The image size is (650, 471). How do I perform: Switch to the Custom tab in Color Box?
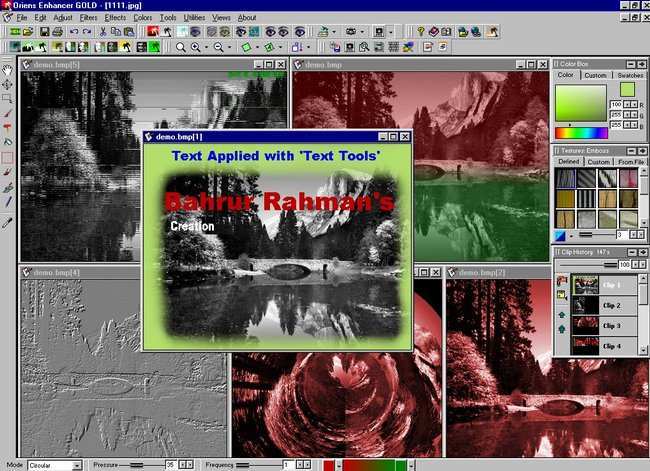click(595, 75)
